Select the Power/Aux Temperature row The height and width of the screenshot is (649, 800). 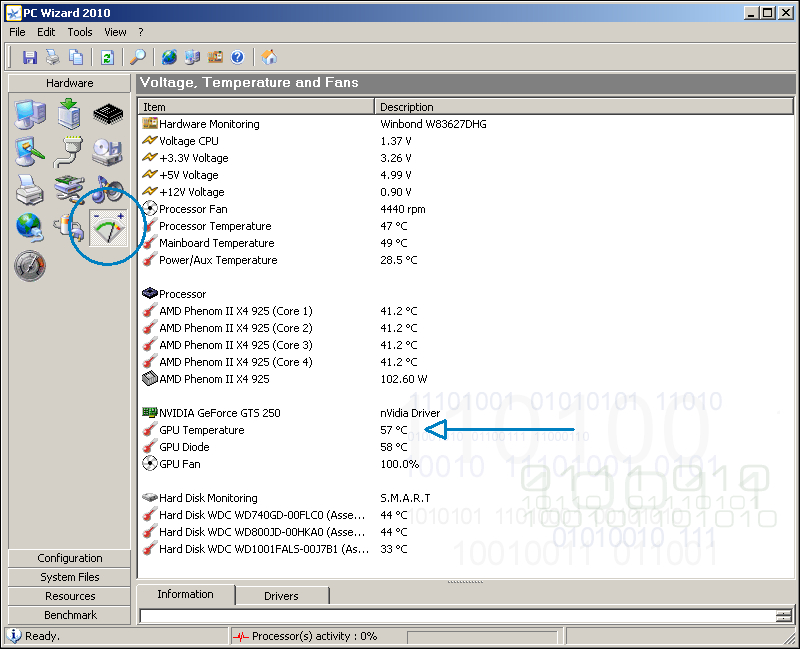[x=466, y=260]
